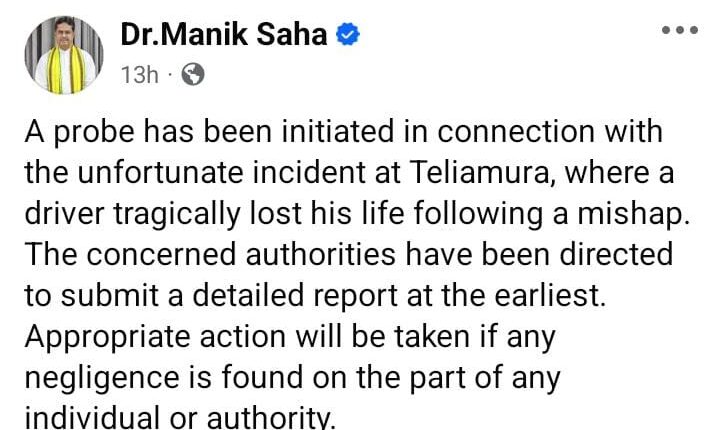
Task: Click the word "initiated" in the post
Action: click(x=337, y=133)
